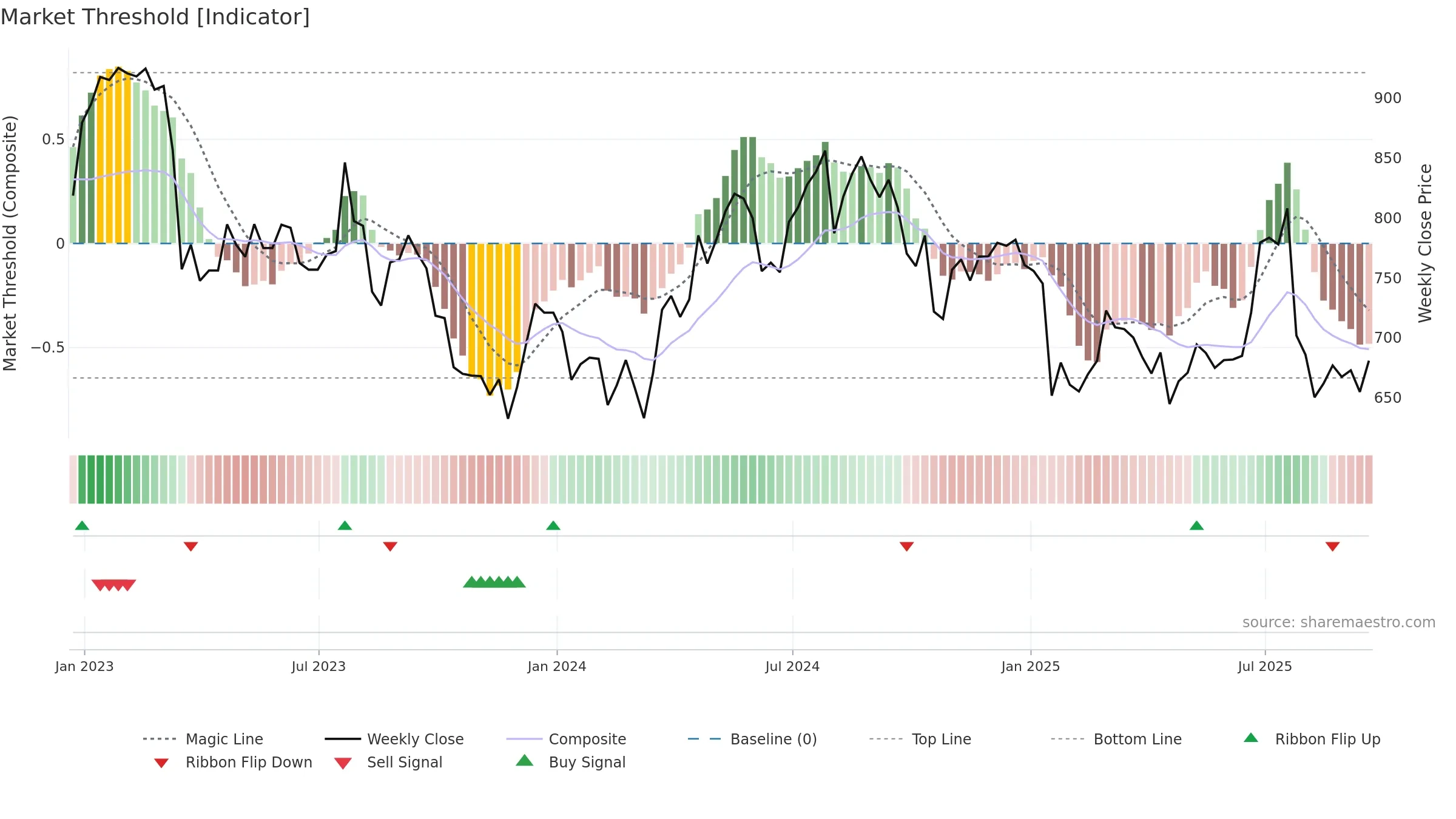The height and width of the screenshot is (819, 1456).
Task: Toggle Weekly Close legend entry
Action: coord(394,739)
